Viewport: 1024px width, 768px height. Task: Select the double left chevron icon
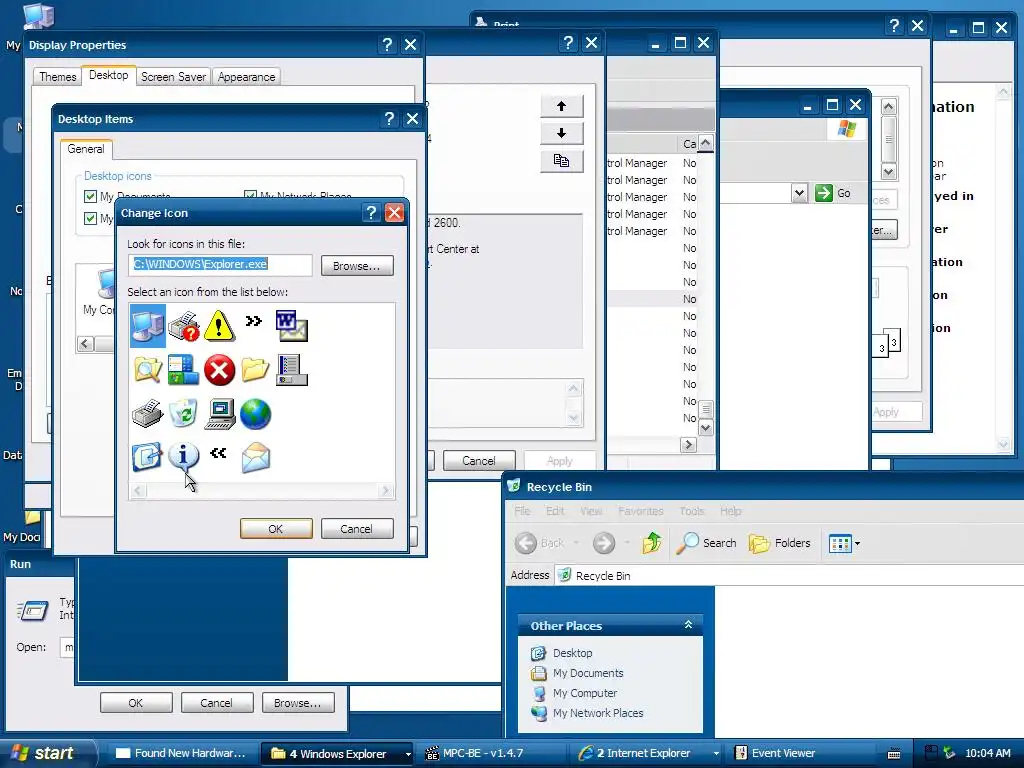point(219,453)
